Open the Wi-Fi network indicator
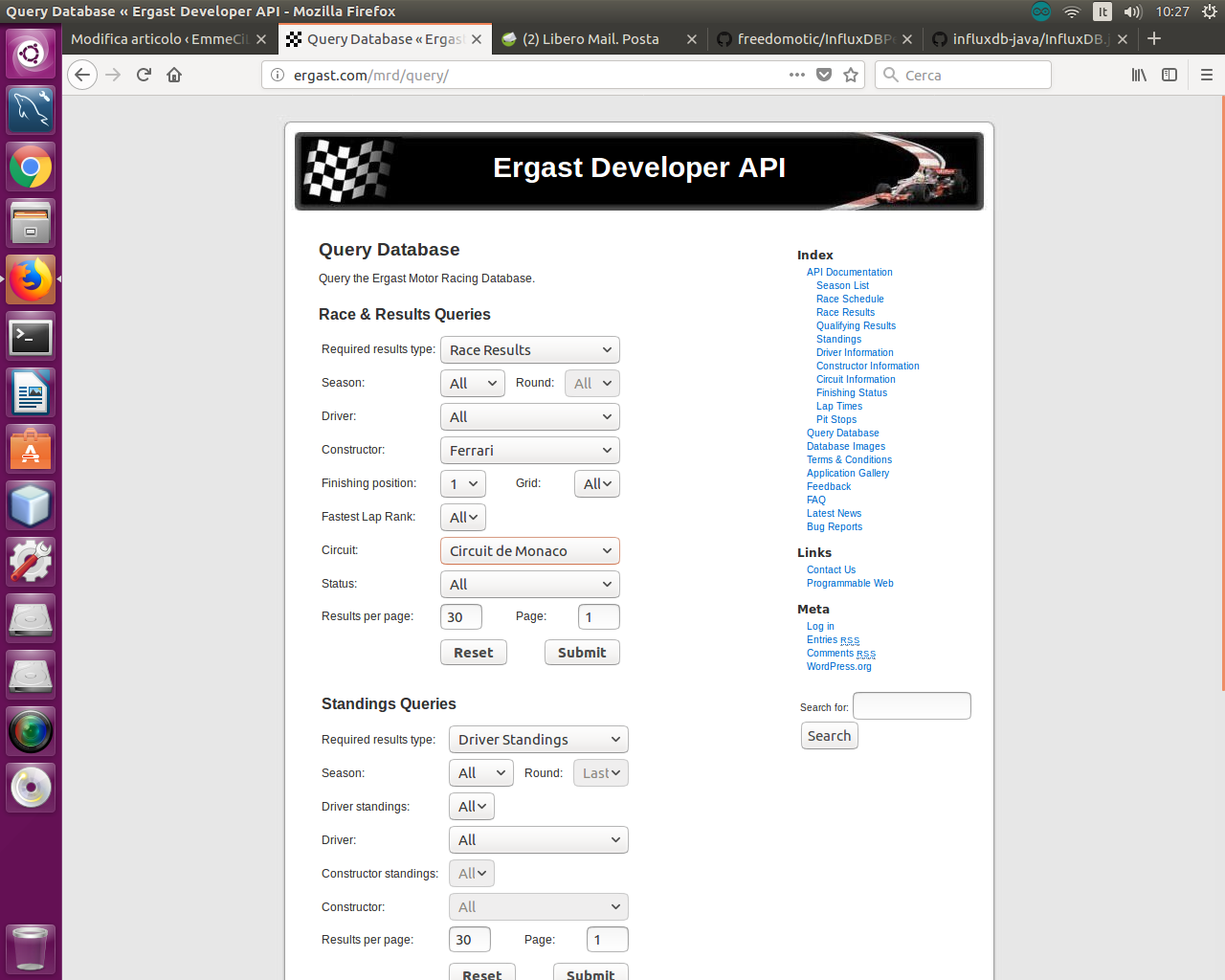 click(x=1072, y=11)
